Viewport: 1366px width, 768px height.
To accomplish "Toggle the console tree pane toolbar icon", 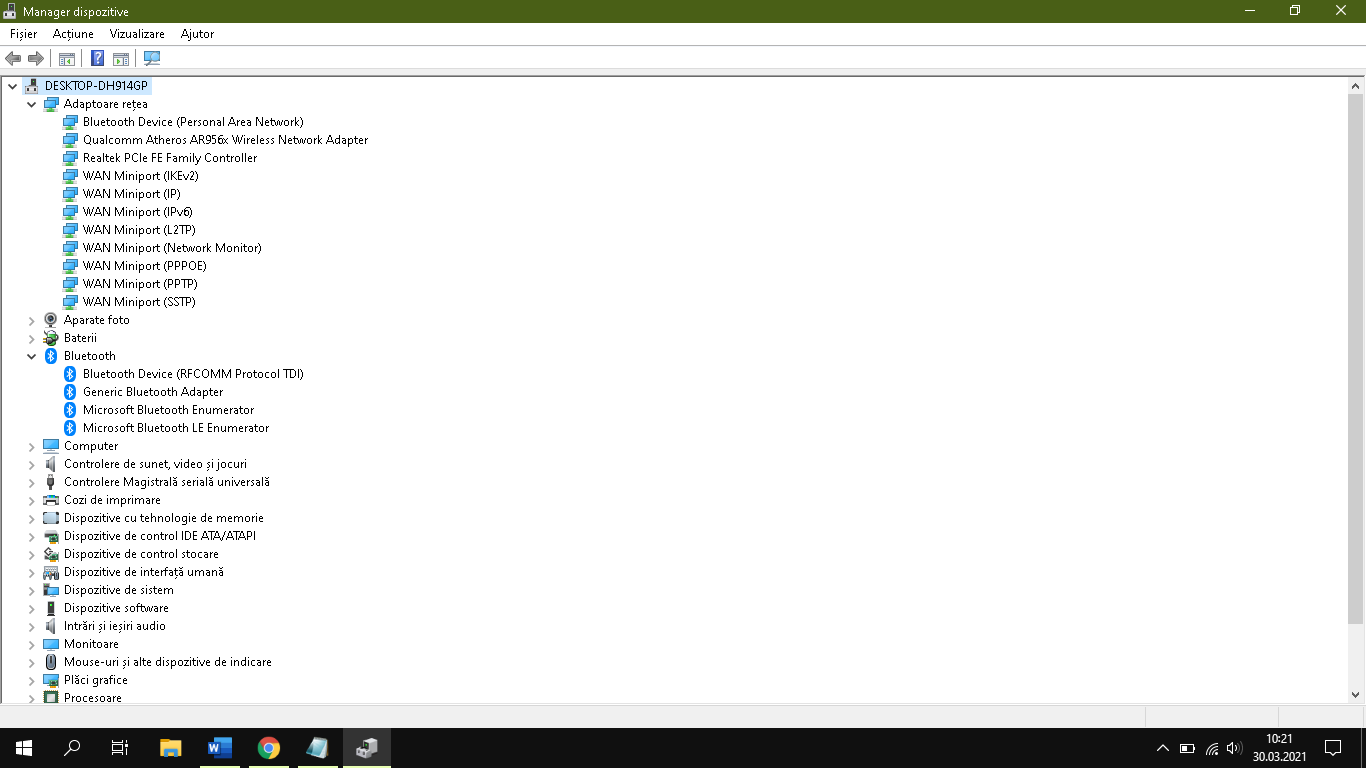I will [x=67, y=58].
